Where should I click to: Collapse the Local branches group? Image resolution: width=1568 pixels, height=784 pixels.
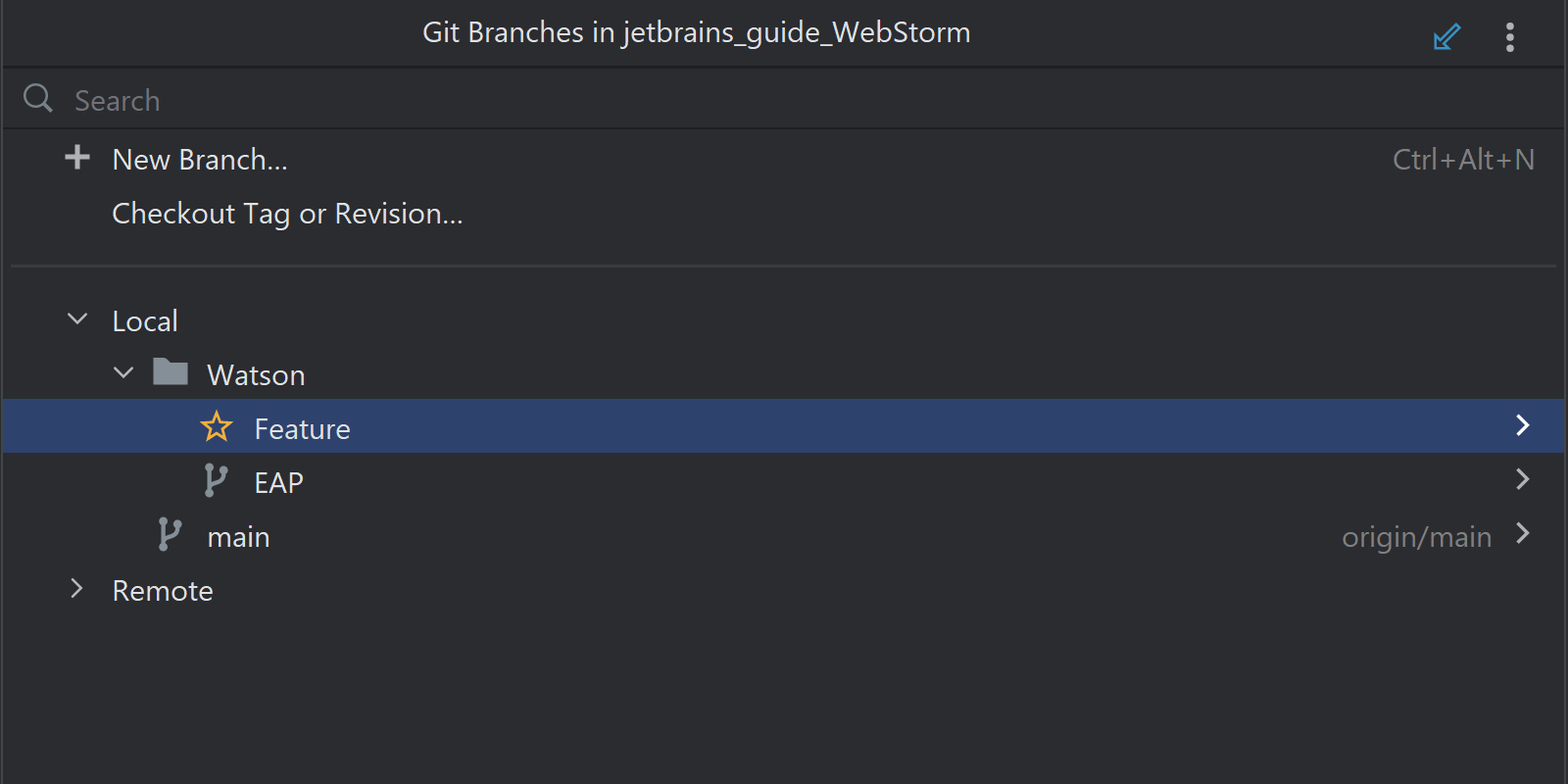tap(77, 318)
